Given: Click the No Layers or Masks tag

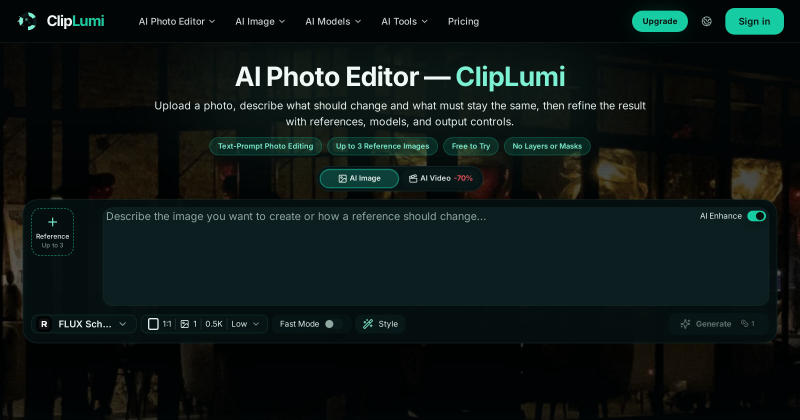Looking at the screenshot, I should point(547,146).
